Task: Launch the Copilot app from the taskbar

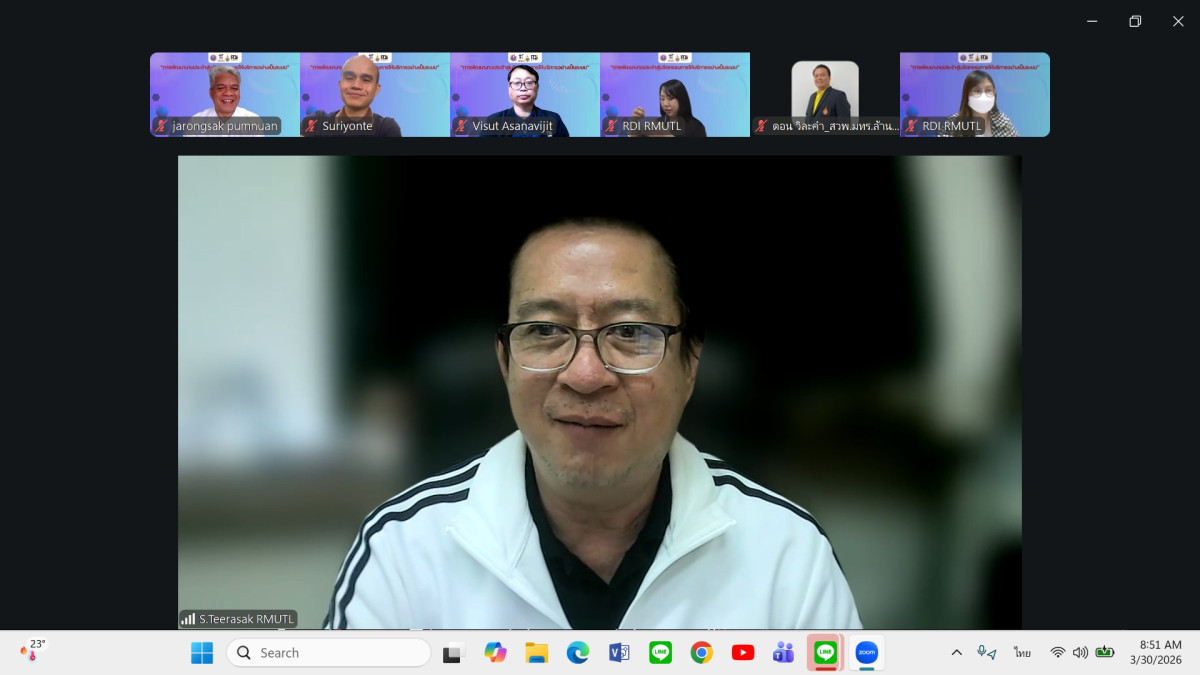Action: [x=495, y=653]
